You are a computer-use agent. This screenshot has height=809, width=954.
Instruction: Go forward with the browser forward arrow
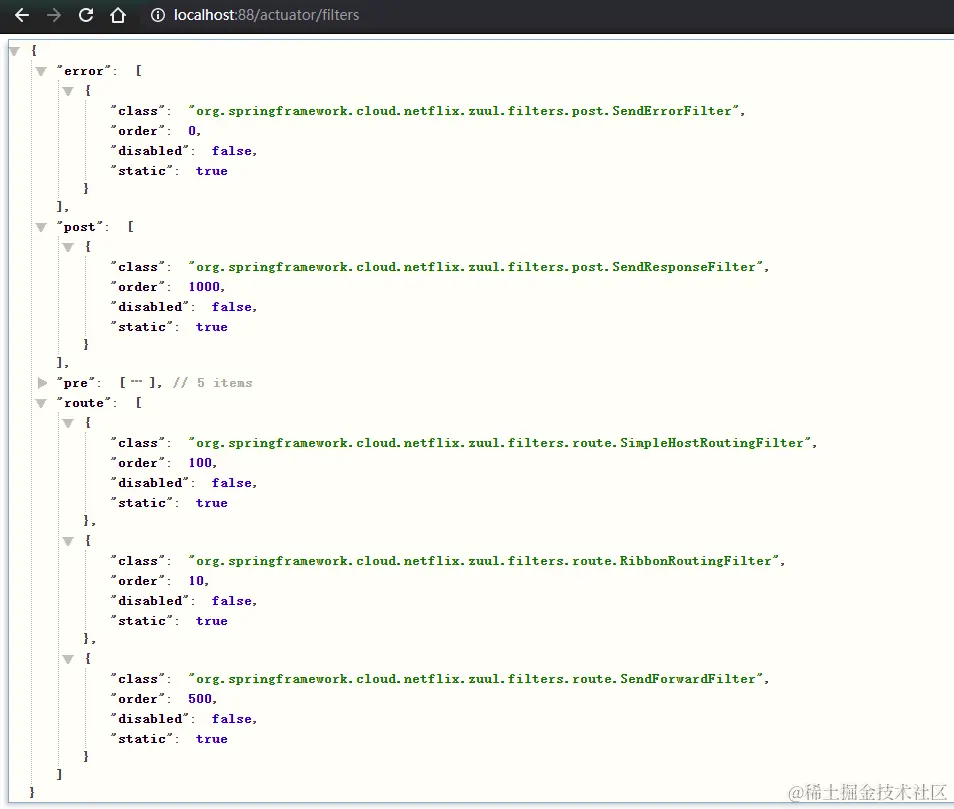(54, 15)
